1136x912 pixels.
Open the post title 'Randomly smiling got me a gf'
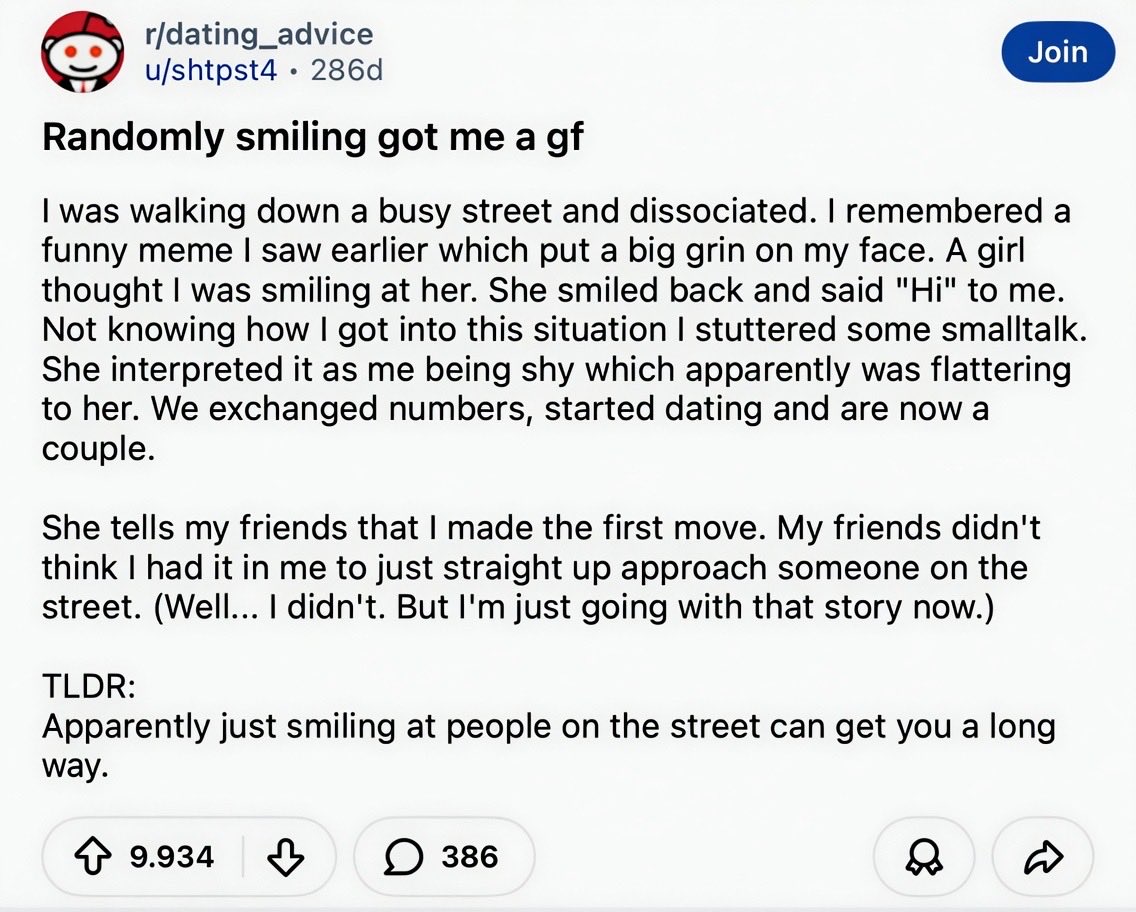click(313, 137)
